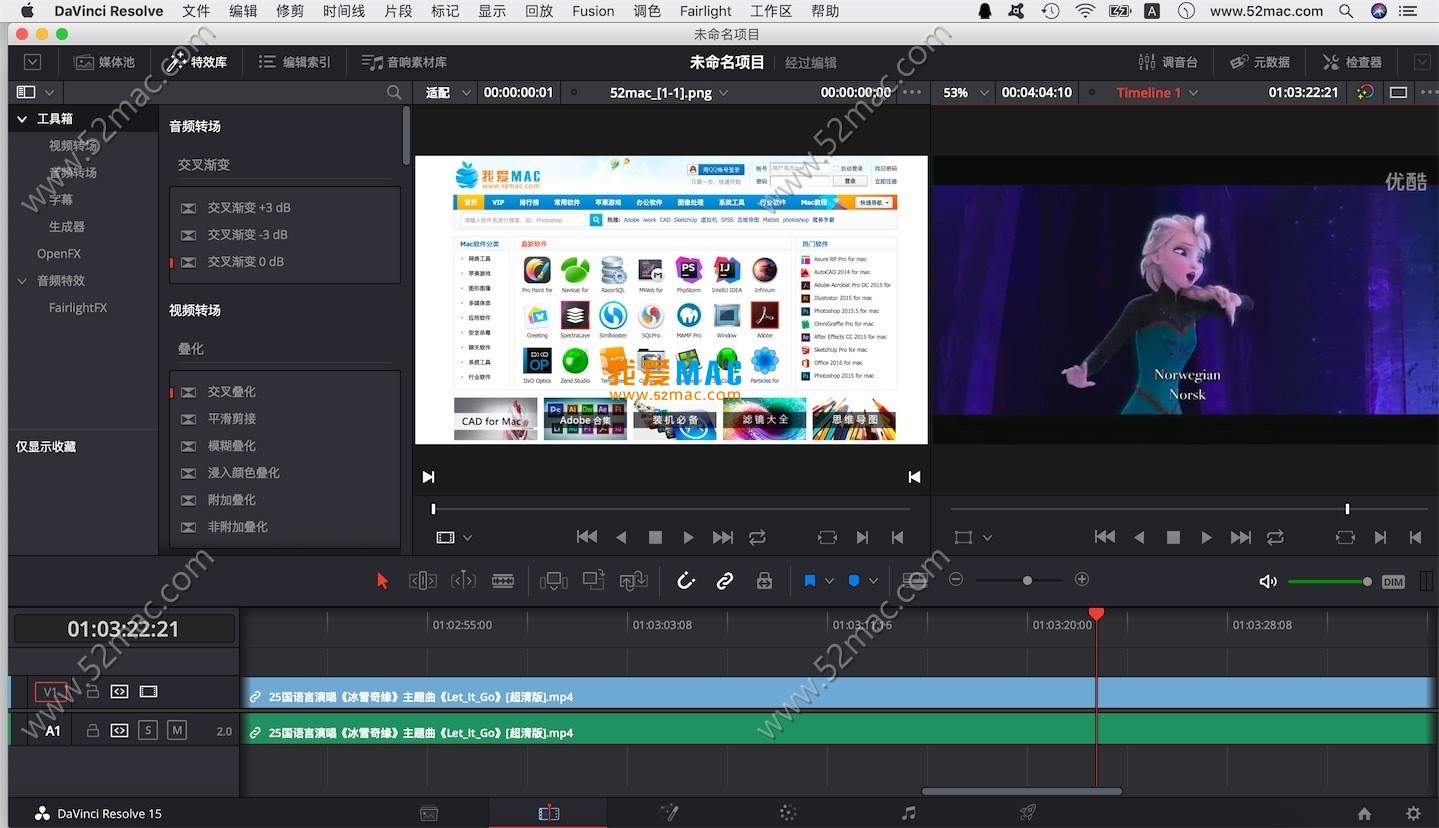Add a blue flag to the clip
Image resolution: width=1439 pixels, height=828 pixels.
810,580
